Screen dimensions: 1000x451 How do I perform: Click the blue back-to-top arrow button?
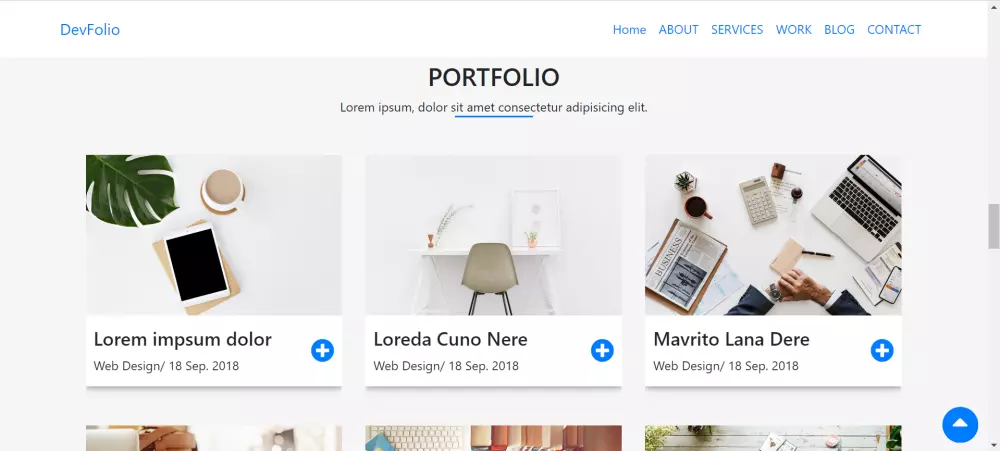(x=960, y=424)
